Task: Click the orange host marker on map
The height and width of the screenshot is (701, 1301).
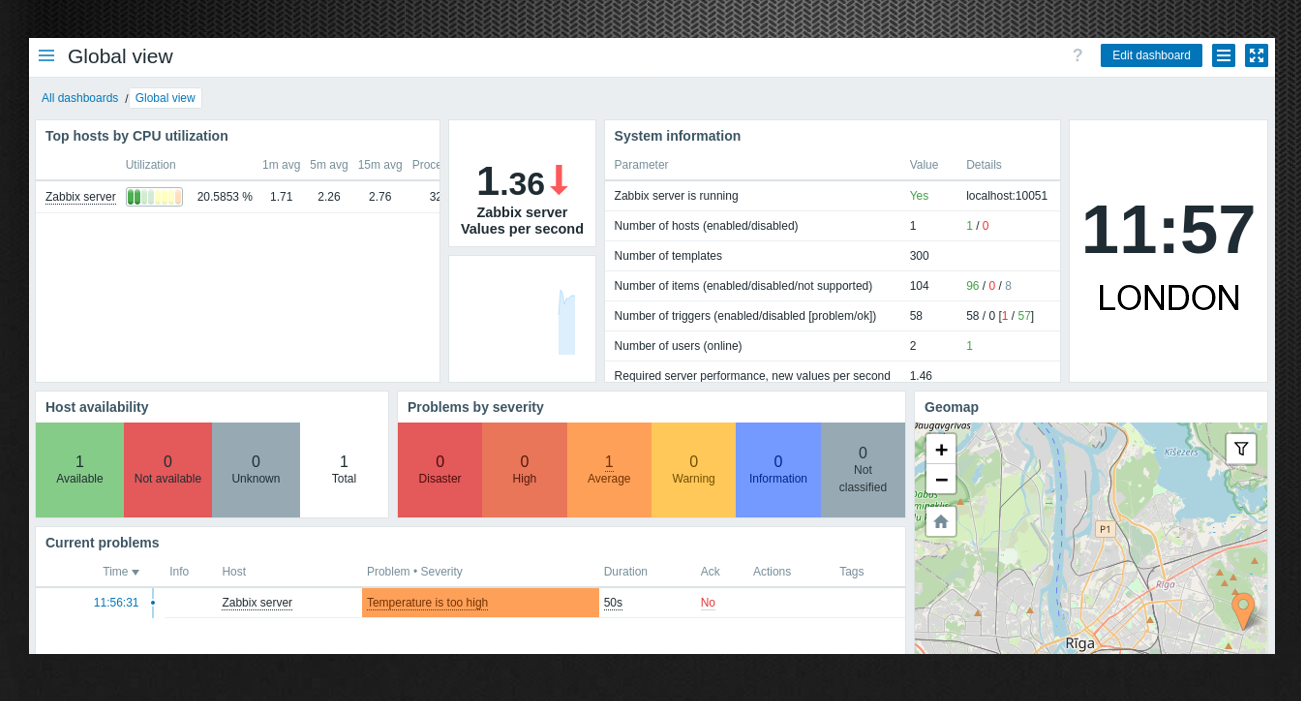Action: [1243, 608]
